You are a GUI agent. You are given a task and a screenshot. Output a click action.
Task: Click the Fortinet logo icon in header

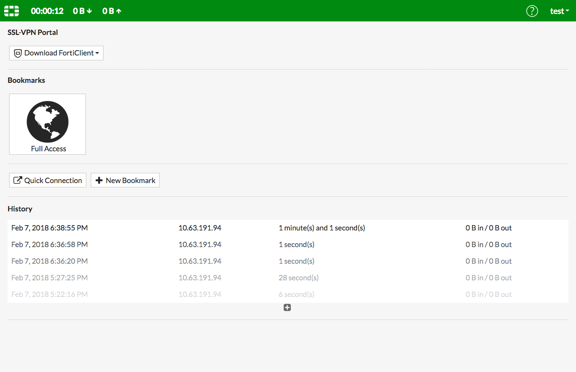coord(11,11)
